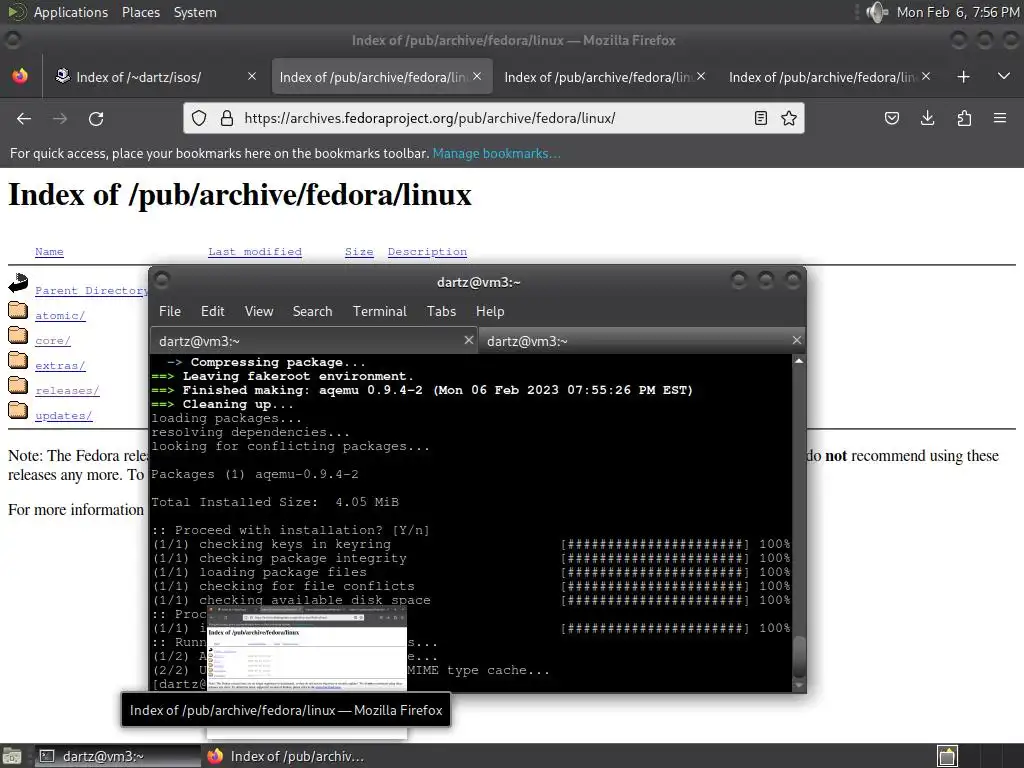
Task: Open terminal Search menu
Action: pyautogui.click(x=312, y=312)
